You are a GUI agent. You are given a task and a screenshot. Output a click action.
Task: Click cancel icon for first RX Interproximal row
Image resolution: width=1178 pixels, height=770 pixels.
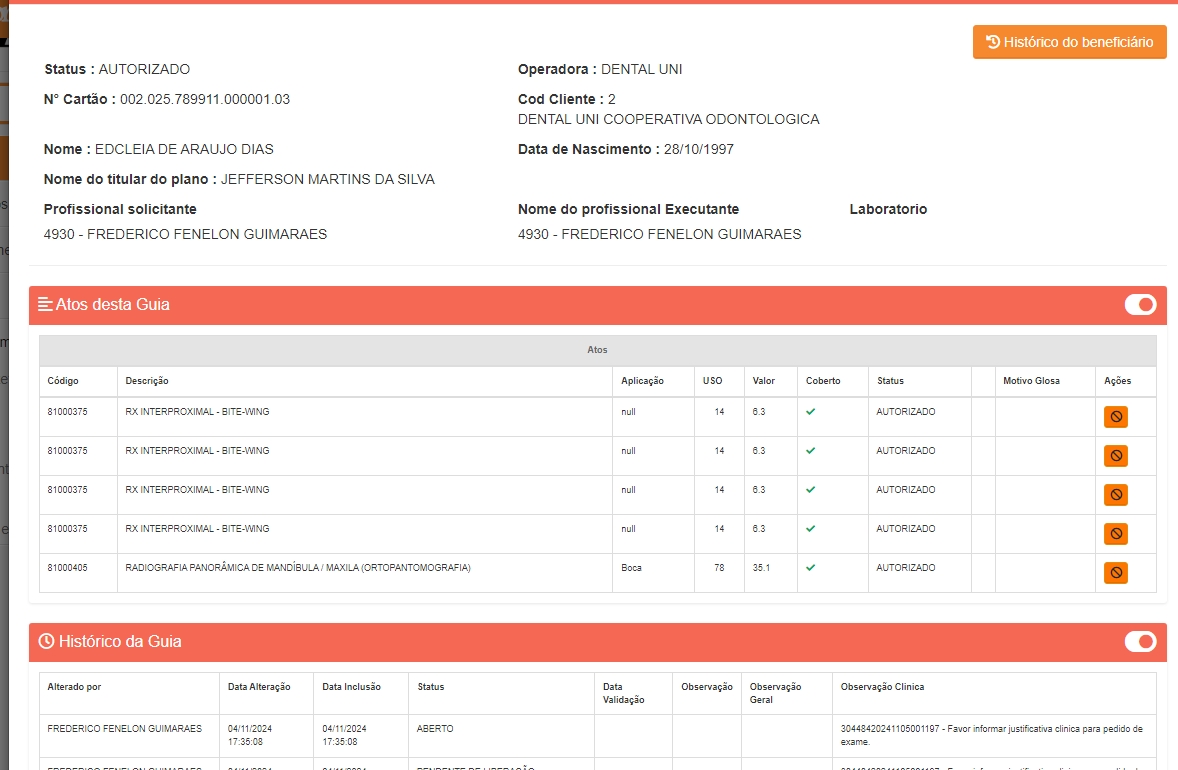1116,417
